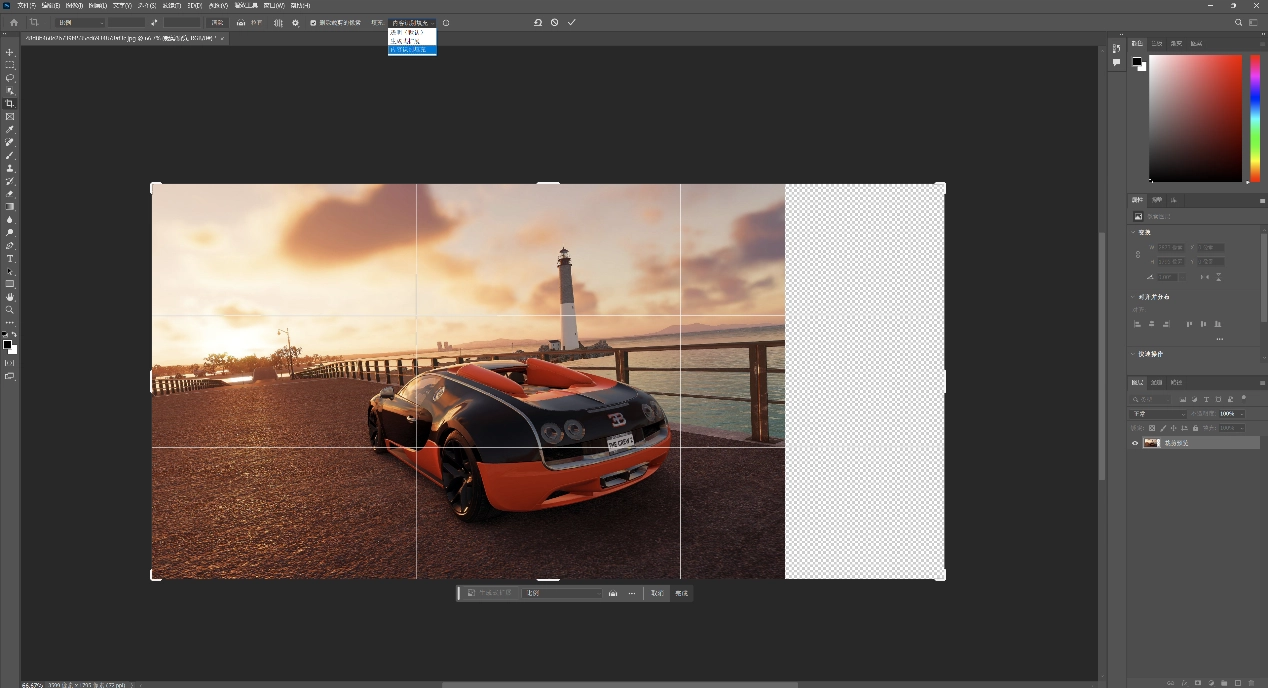Screen dimensions: 1268x688
Task: Select the Lasso tool
Action: pos(10,78)
